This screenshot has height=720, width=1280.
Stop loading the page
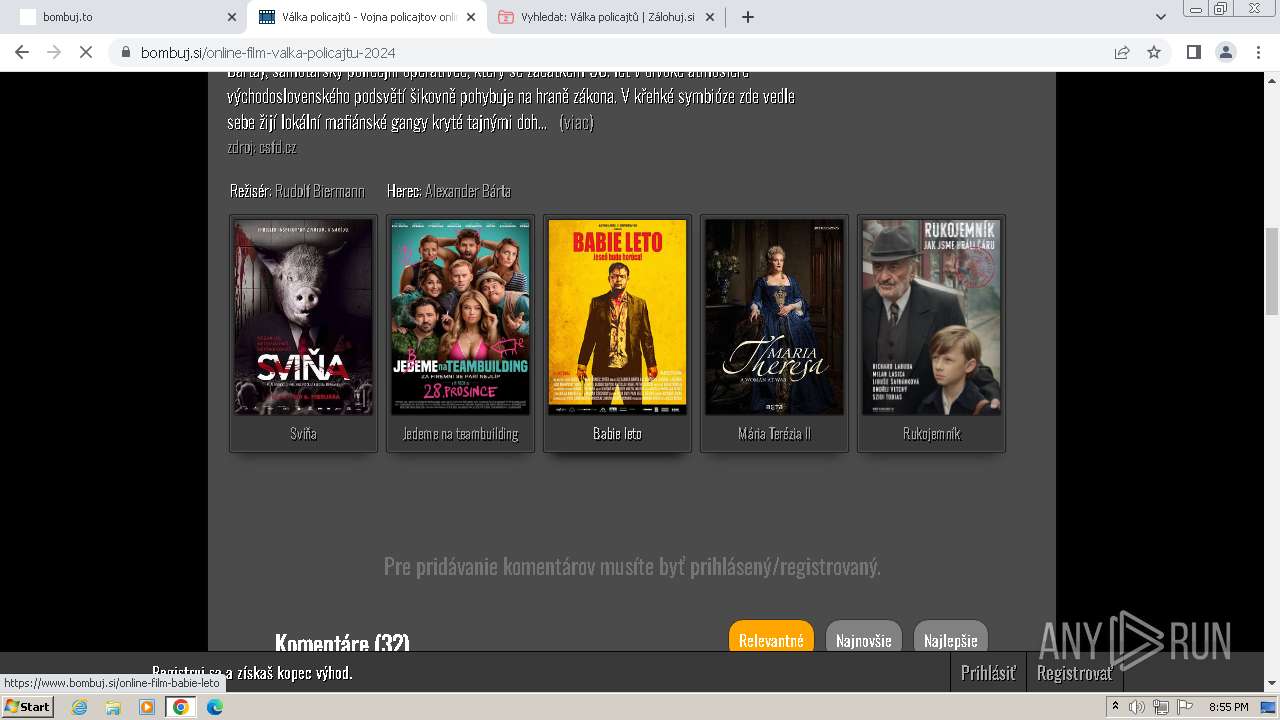pyautogui.click(x=86, y=52)
